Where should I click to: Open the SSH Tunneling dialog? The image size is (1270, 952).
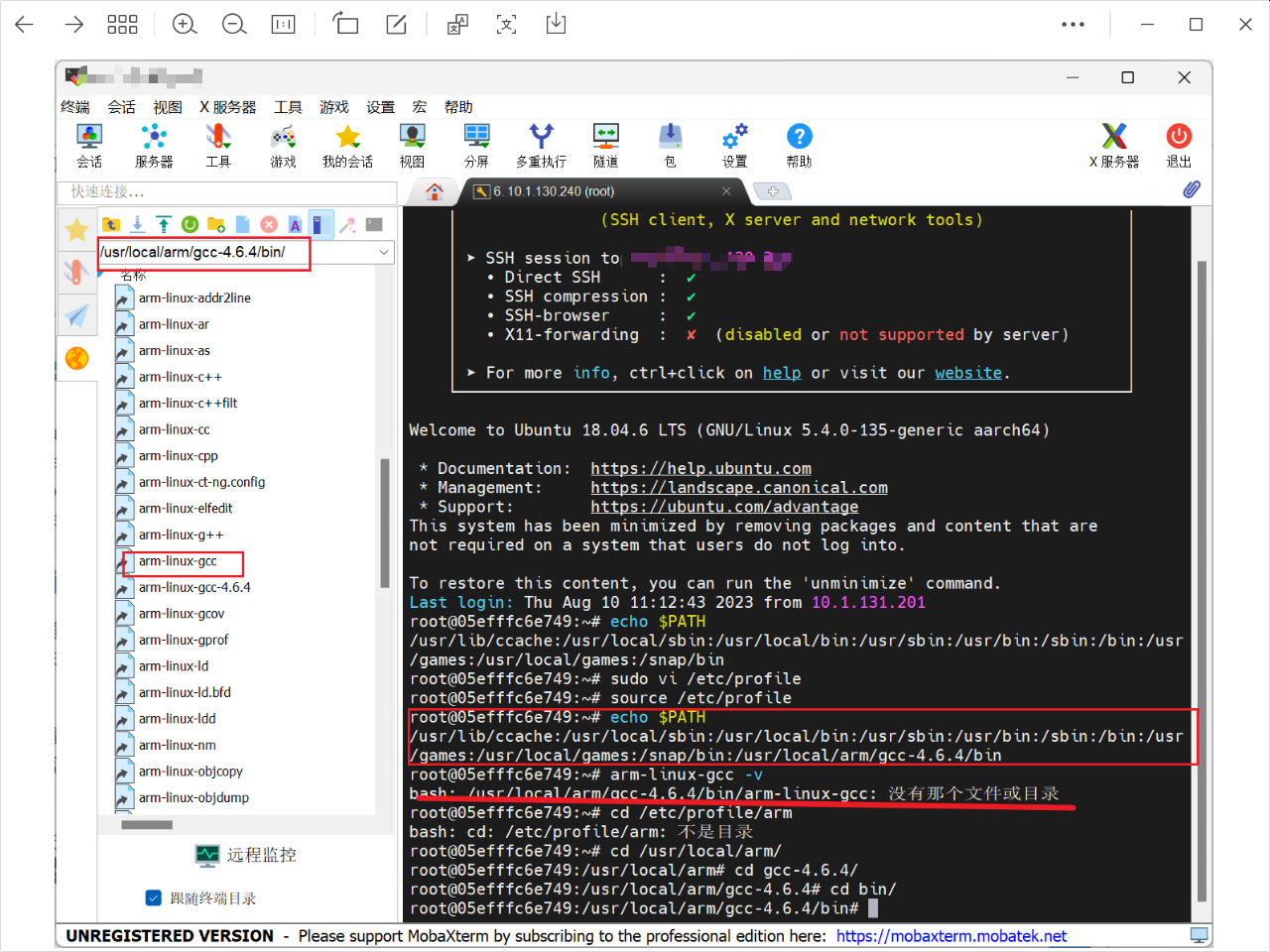click(x=605, y=146)
